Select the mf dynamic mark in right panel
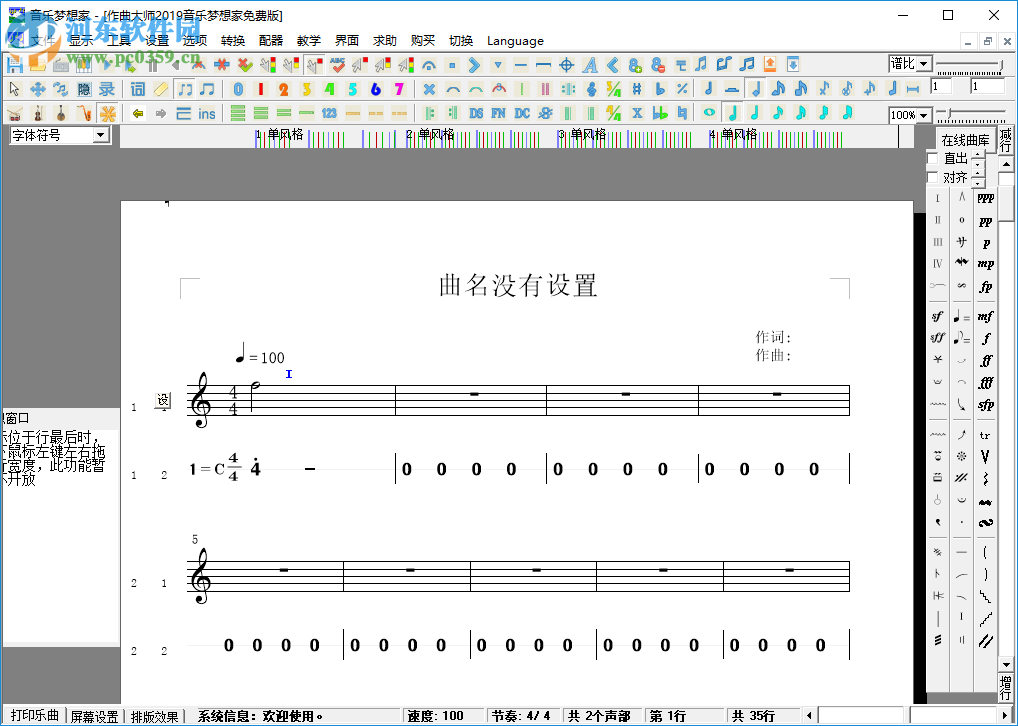The height and width of the screenshot is (726, 1018). click(x=985, y=316)
